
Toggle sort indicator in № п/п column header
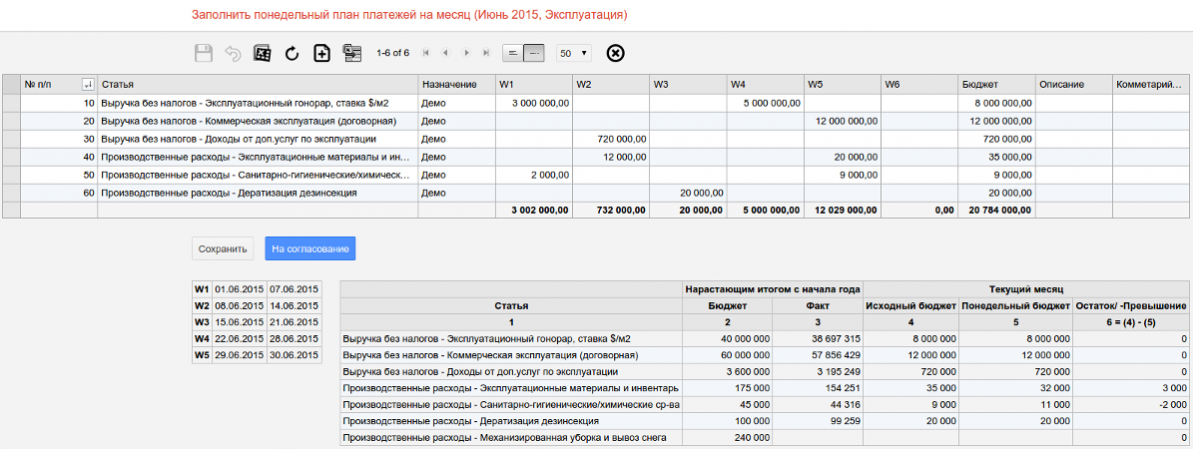point(87,85)
